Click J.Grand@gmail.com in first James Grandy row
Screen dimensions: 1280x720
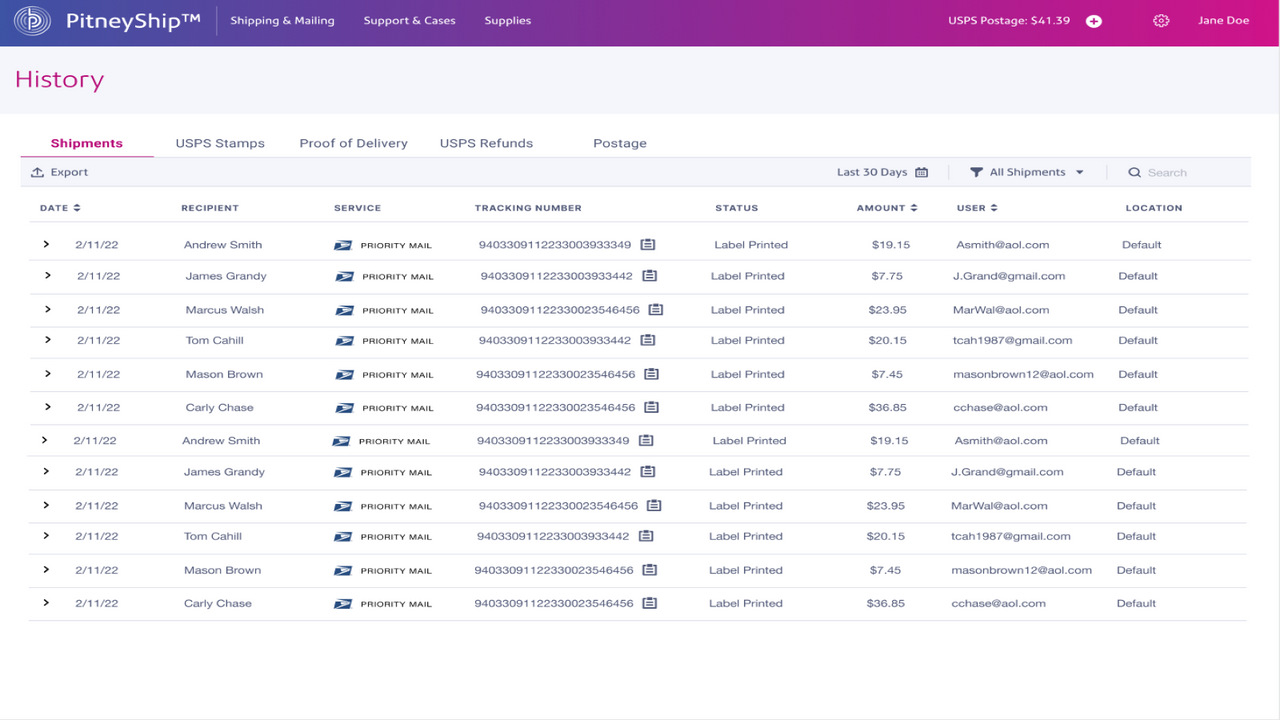point(1009,276)
